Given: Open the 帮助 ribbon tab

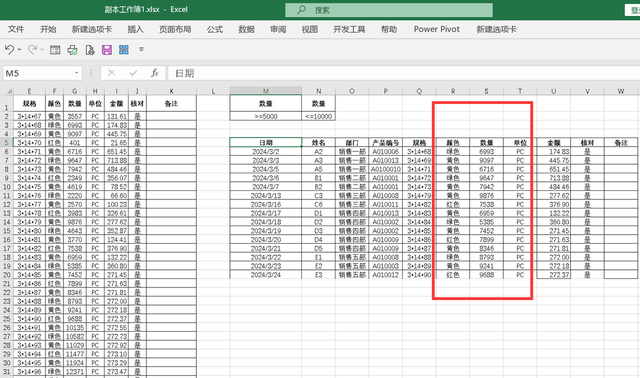Looking at the screenshot, I should pyautogui.click(x=389, y=29).
